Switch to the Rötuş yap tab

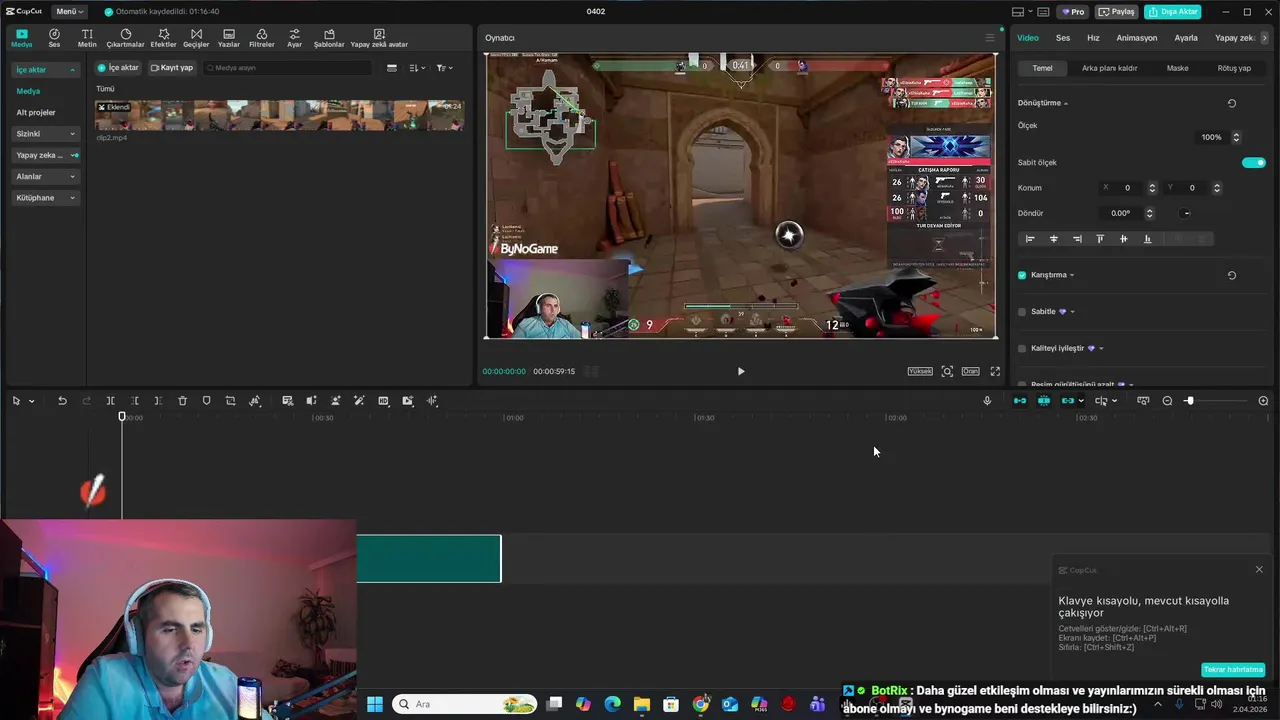pyautogui.click(x=1234, y=68)
